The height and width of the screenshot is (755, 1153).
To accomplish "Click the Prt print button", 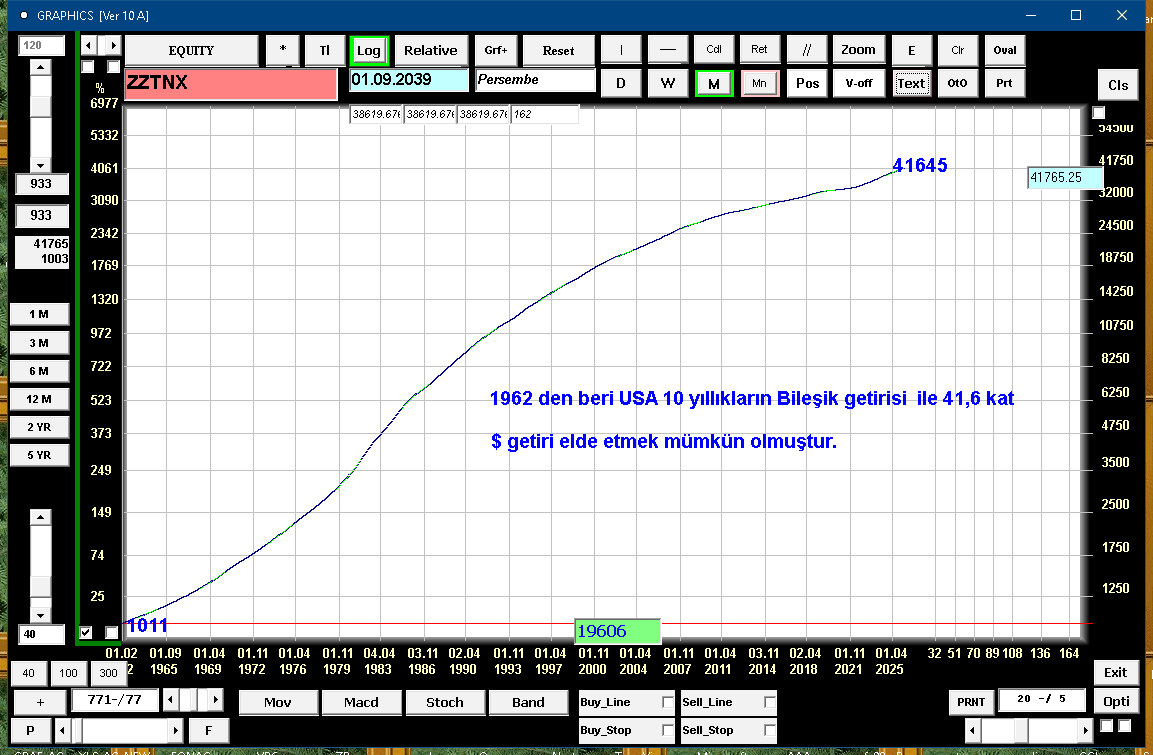I will (x=1004, y=83).
